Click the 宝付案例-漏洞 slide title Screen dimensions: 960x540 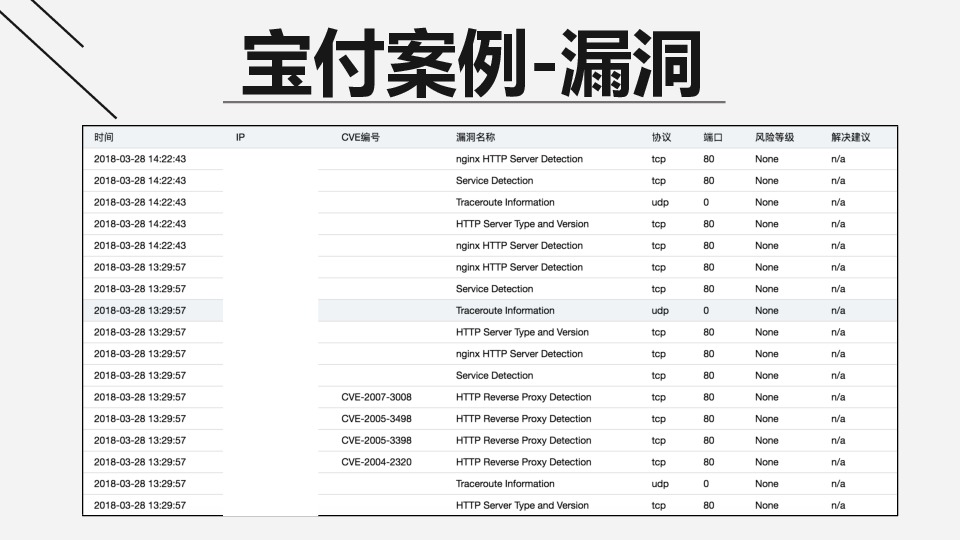[x=472, y=64]
